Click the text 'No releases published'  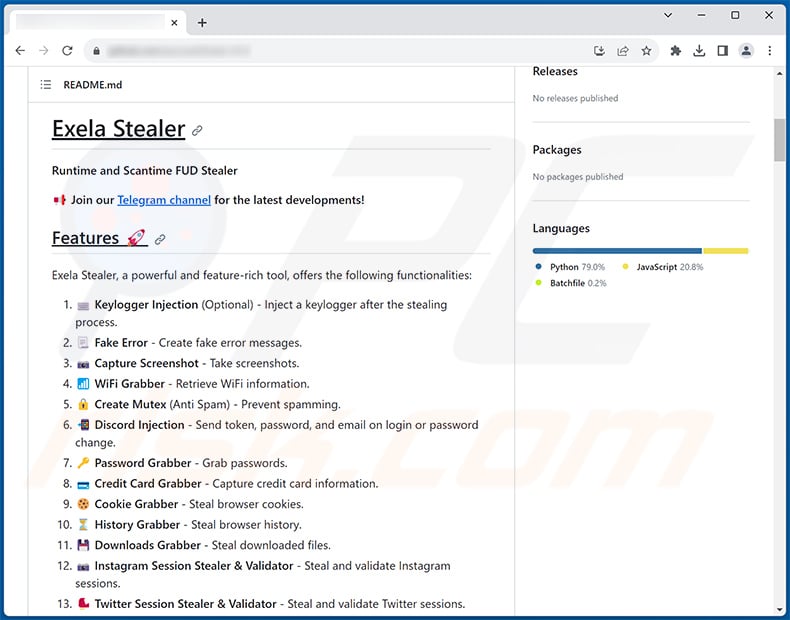[x=575, y=98]
